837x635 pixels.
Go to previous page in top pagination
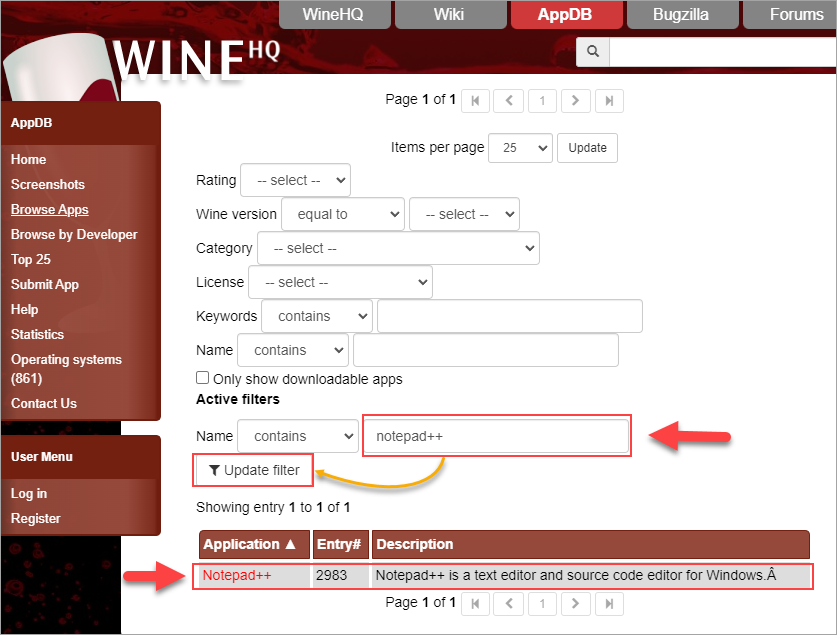pos(509,100)
